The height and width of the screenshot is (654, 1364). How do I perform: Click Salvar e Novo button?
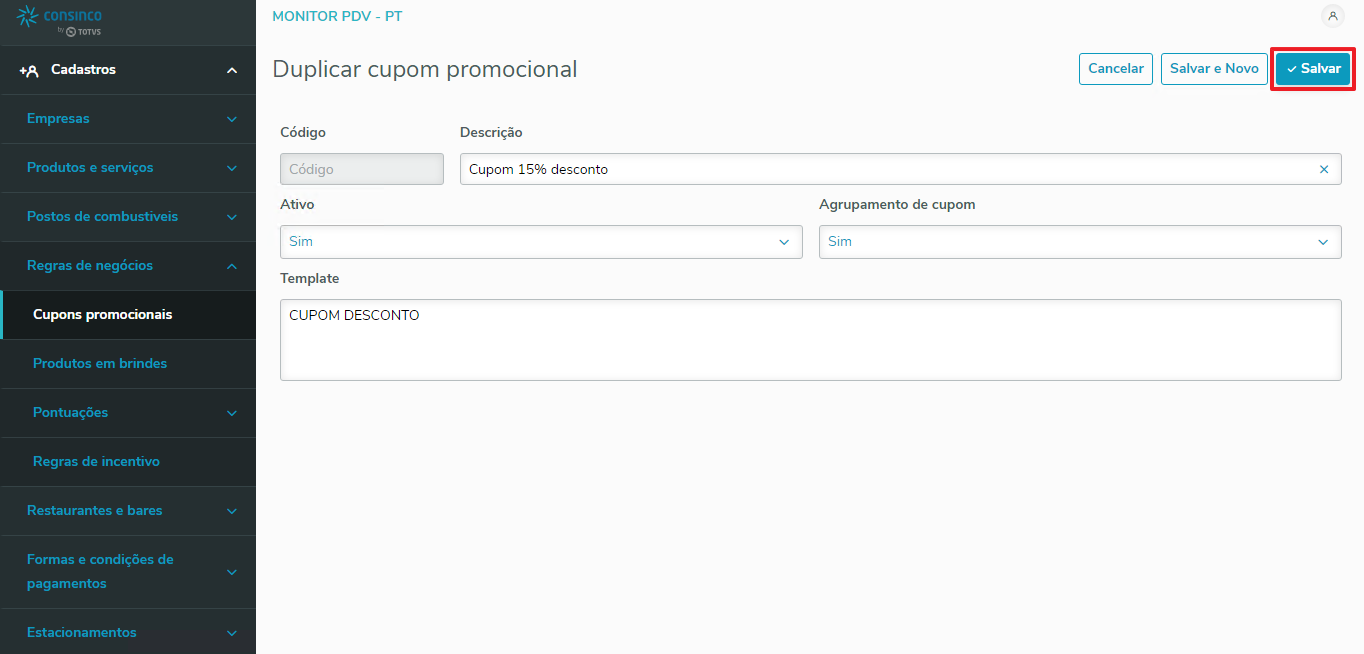click(1214, 69)
